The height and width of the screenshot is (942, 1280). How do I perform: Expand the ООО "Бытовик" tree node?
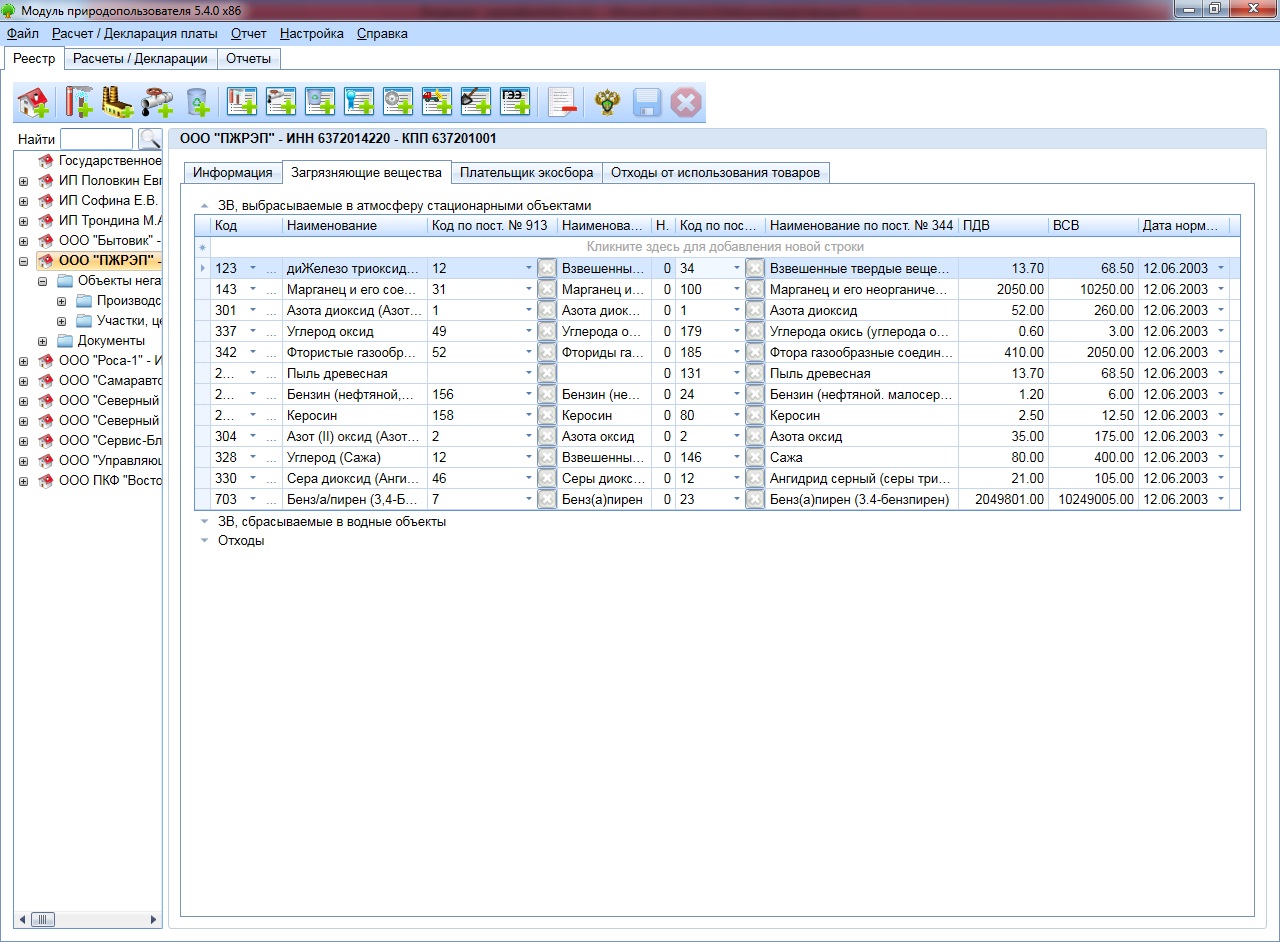pos(23,241)
